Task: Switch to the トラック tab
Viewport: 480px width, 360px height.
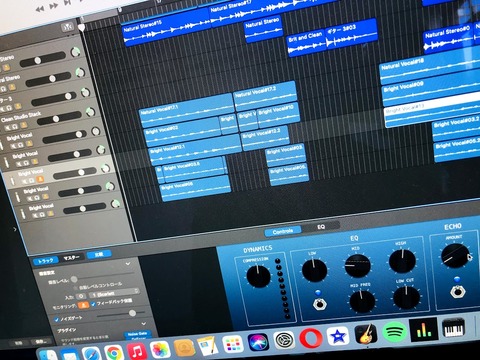Action: pyautogui.click(x=46, y=261)
